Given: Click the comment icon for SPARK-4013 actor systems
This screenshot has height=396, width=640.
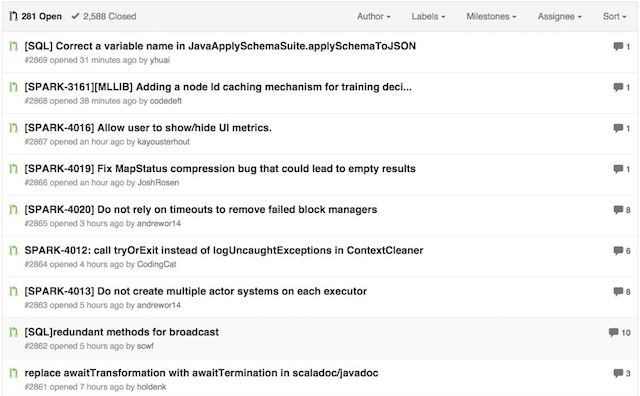Looking at the screenshot, I should [618, 291].
